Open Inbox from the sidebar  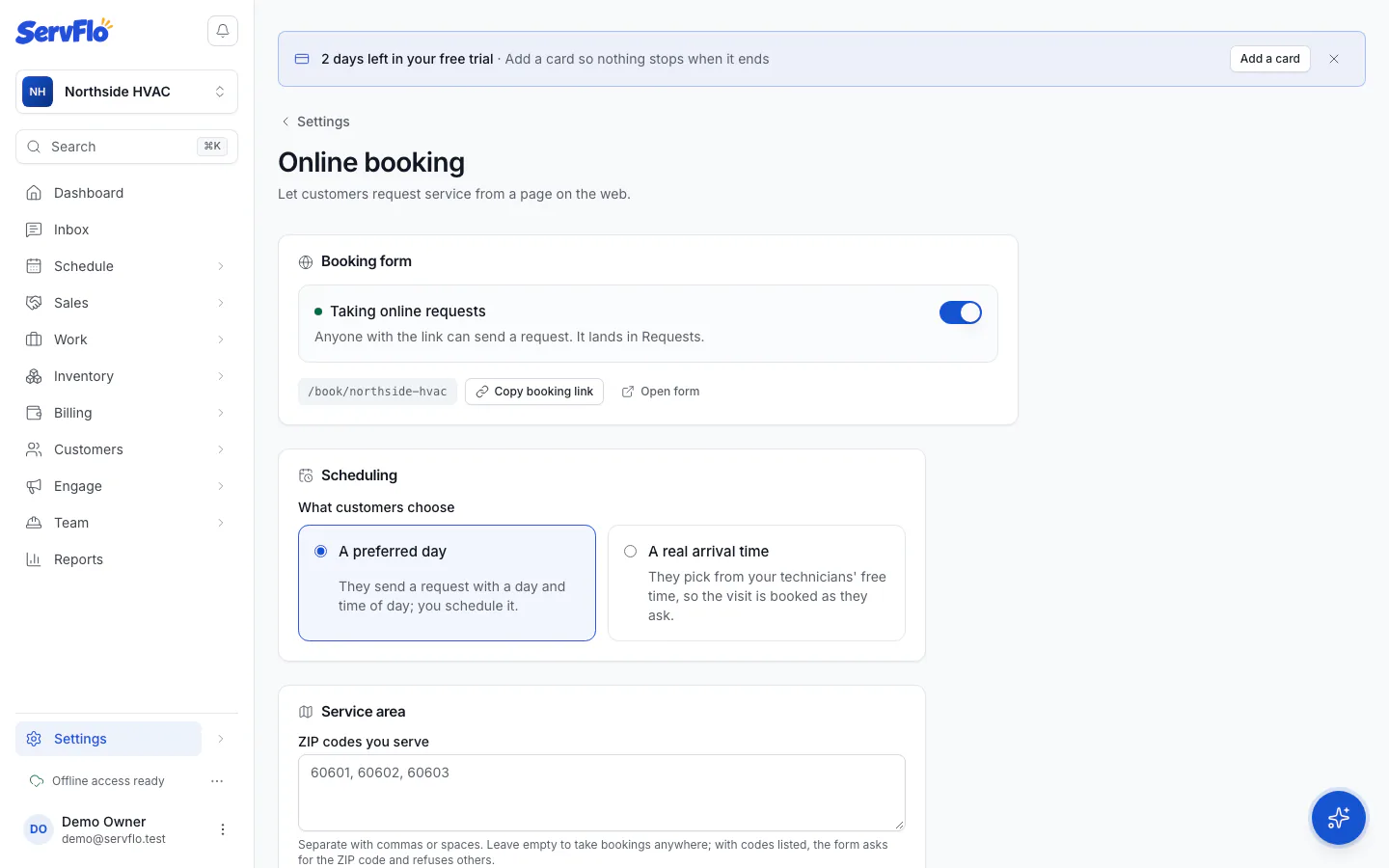coord(126,230)
